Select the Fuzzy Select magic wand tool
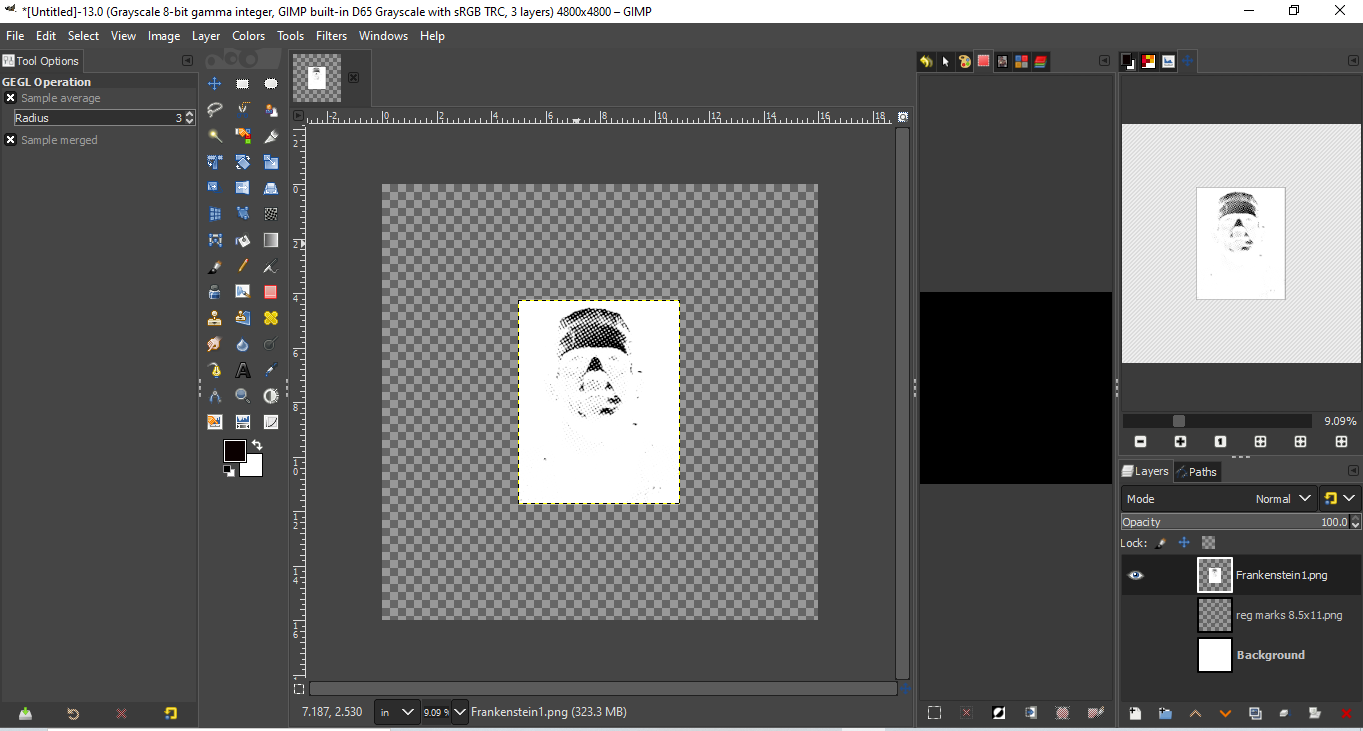Screen dimensions: 1363x731 pyautogui.click(x=214, y=136)
